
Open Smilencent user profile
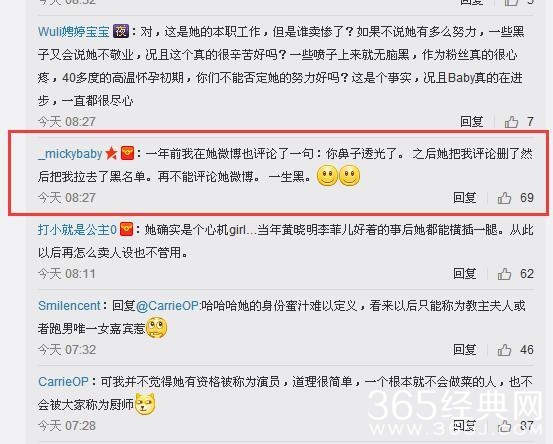(69, 305)
